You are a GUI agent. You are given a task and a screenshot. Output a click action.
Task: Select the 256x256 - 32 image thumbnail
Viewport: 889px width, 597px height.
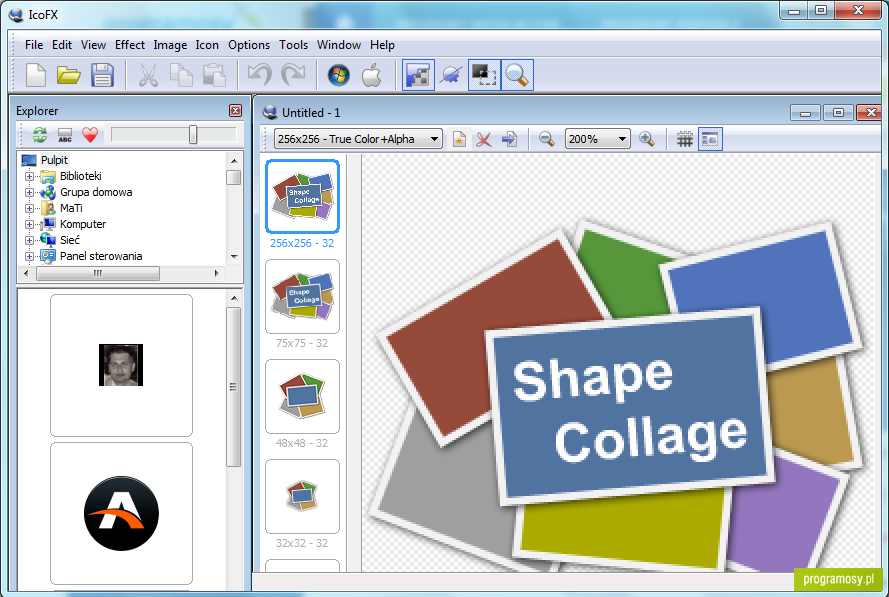302,196
